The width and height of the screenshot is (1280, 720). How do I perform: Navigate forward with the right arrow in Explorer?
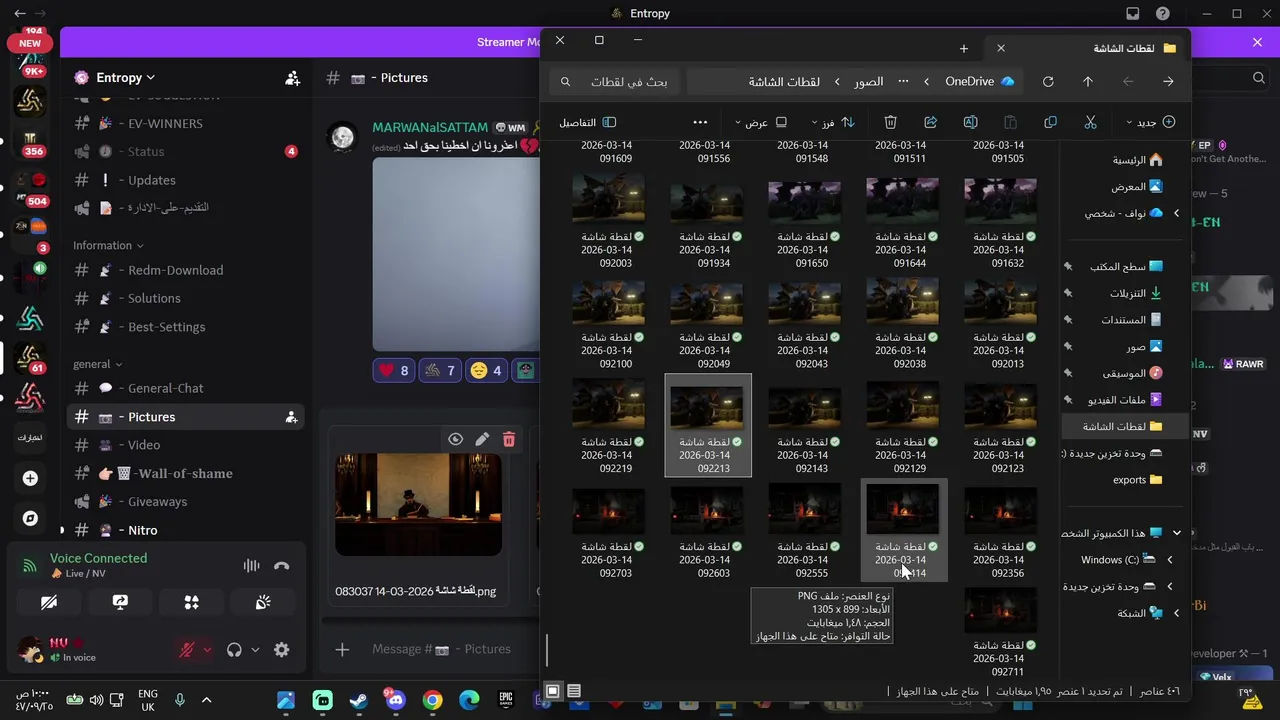pos(1168,81)
